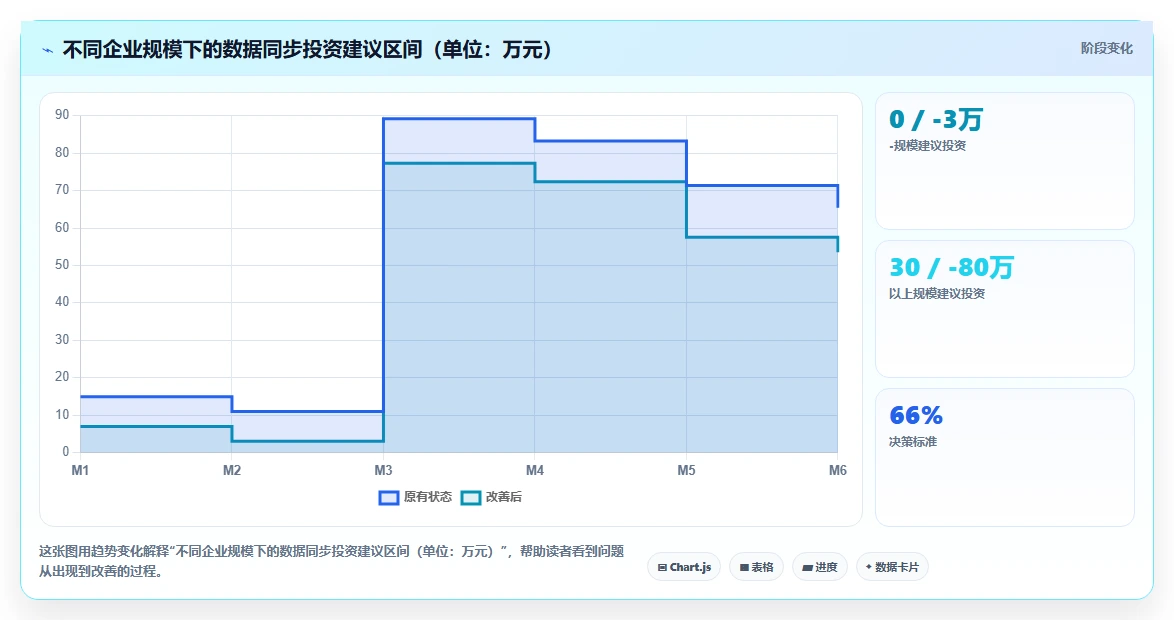Click the 以上规模建议投资 card label
The width and height of the screenshot is (1174, 620).
click(937, 294)
